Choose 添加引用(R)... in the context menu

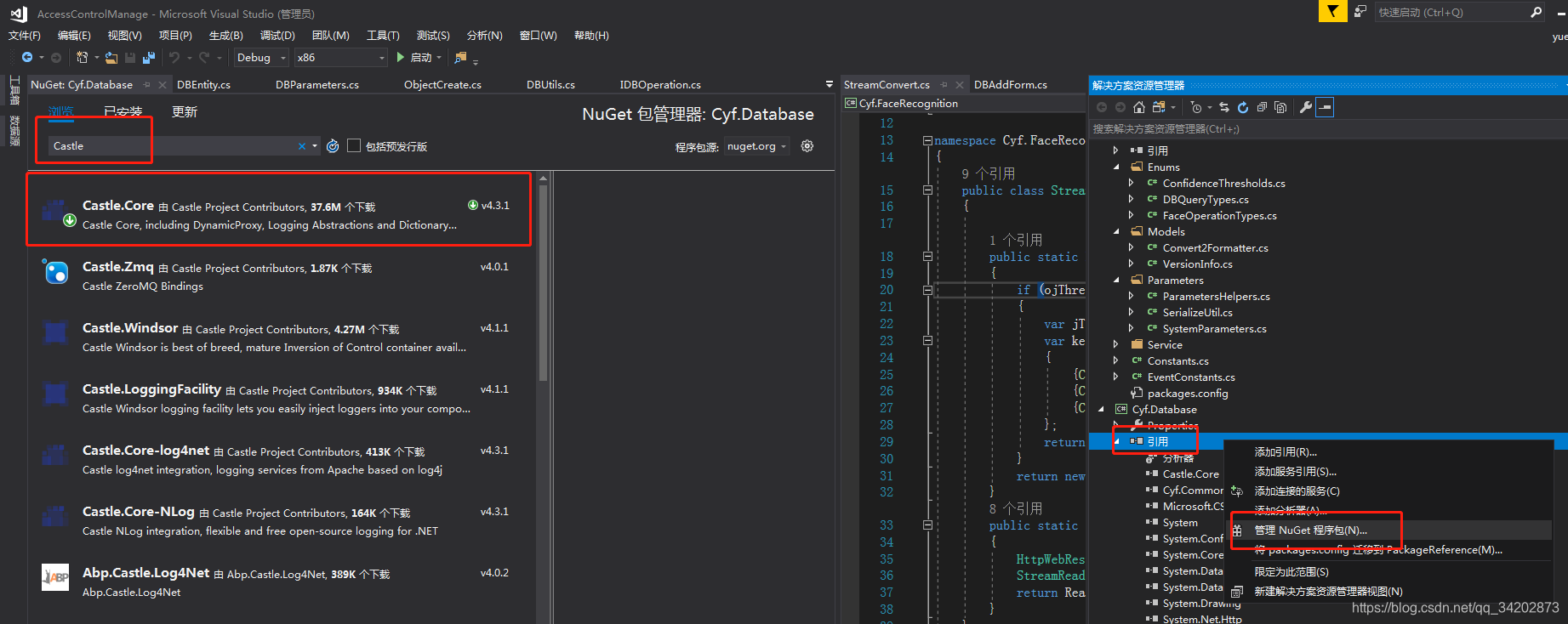click(1286, 452)
